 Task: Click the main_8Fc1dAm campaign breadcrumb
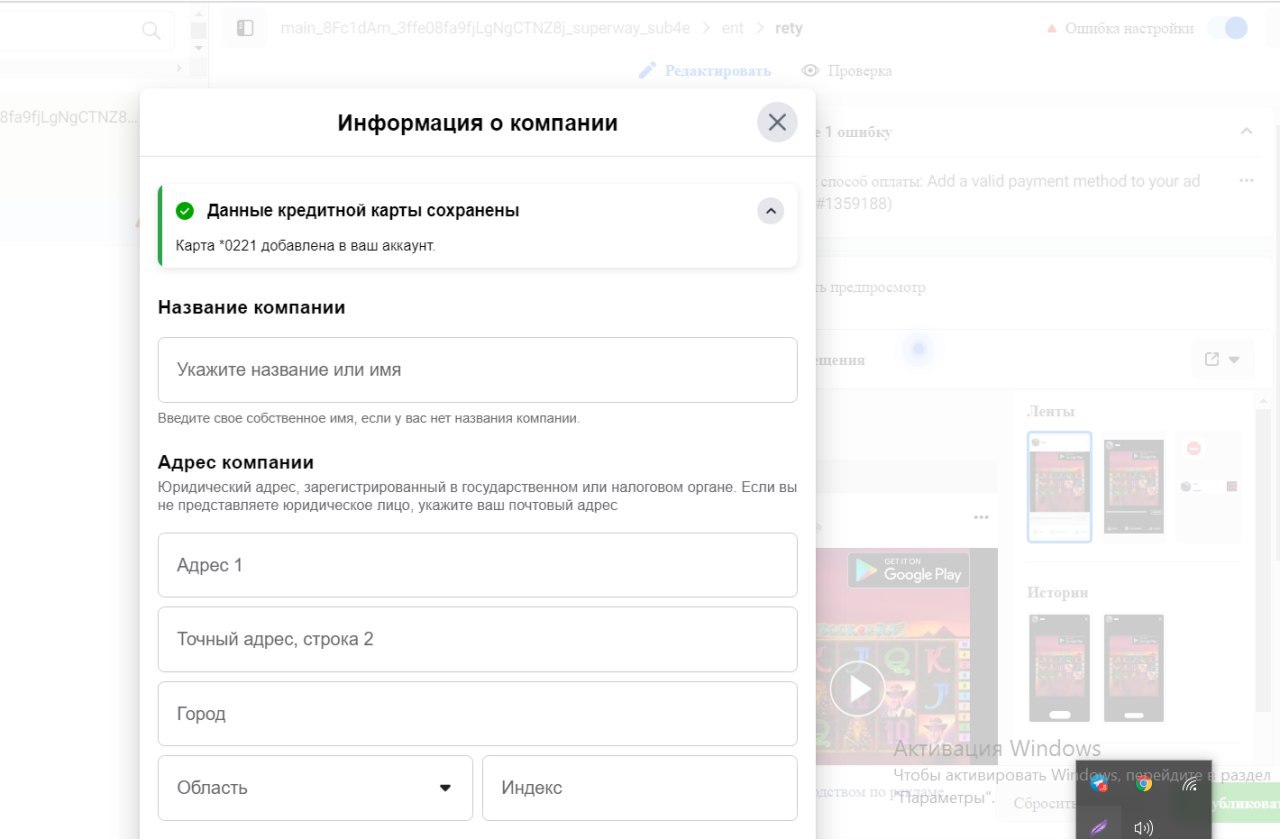485,28
